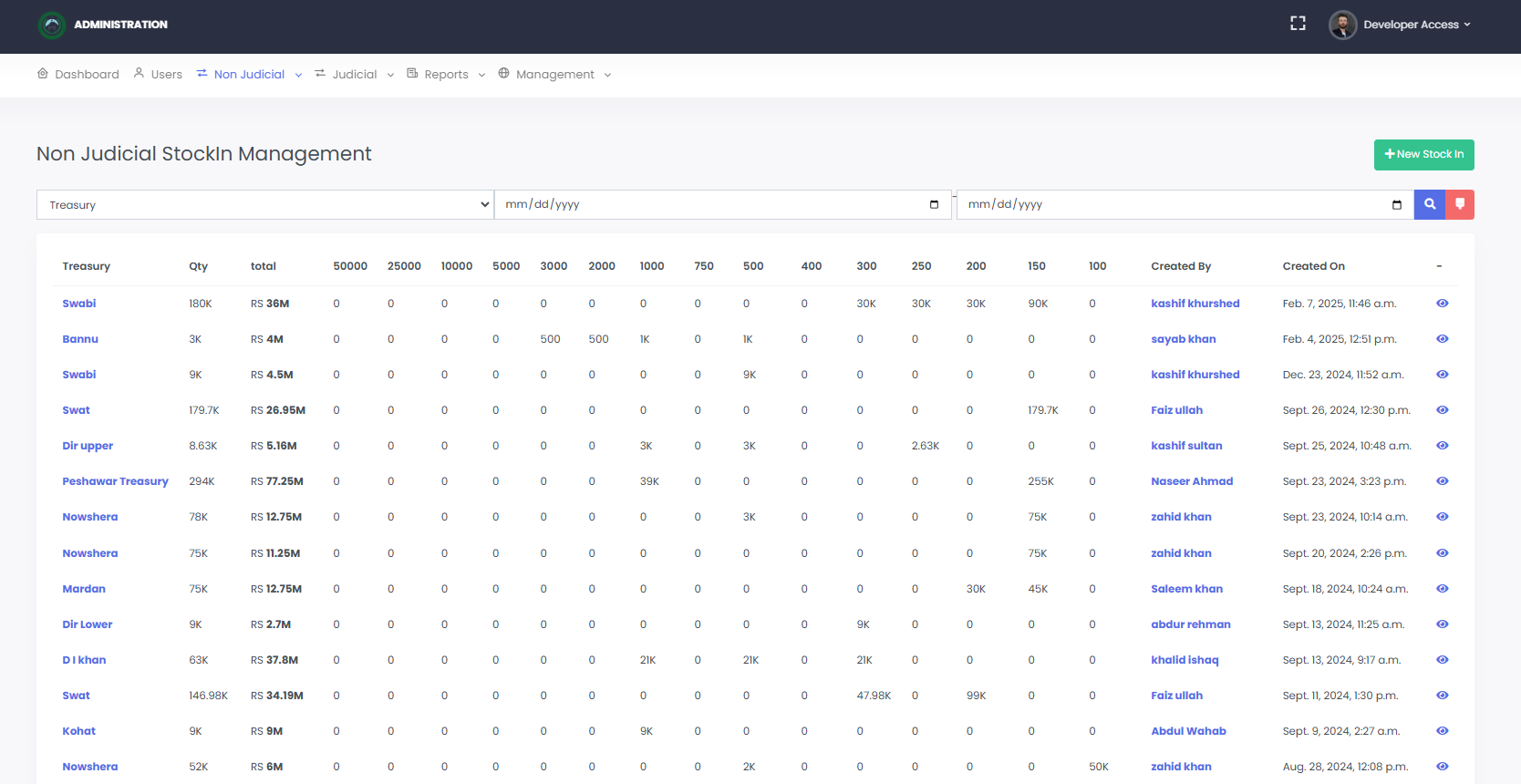Viewport: 1521px width, 784px height.
Task: View Dir Lower entry eye icon
Action: point(1443,624)
